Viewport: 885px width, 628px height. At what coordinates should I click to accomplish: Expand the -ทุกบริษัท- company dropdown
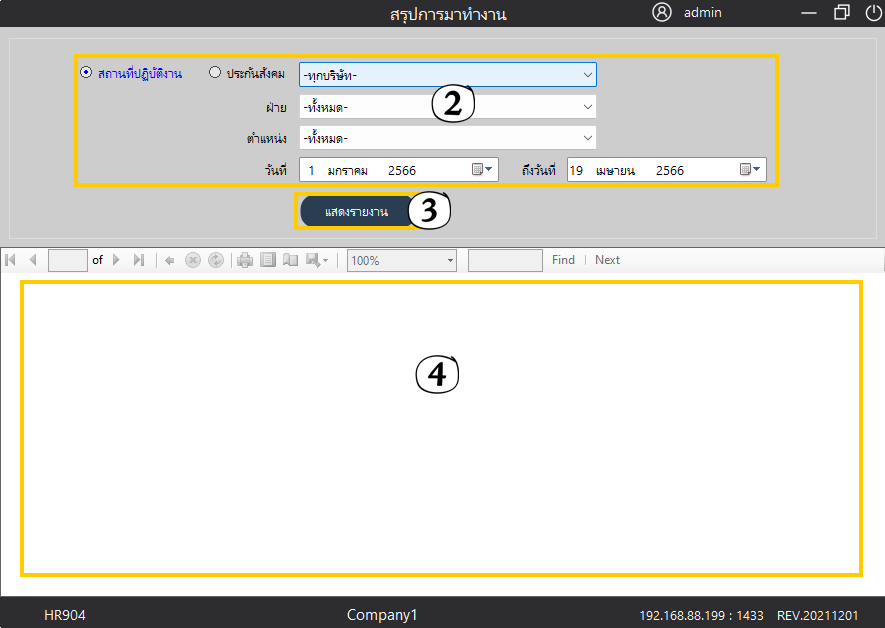[587, 75]
